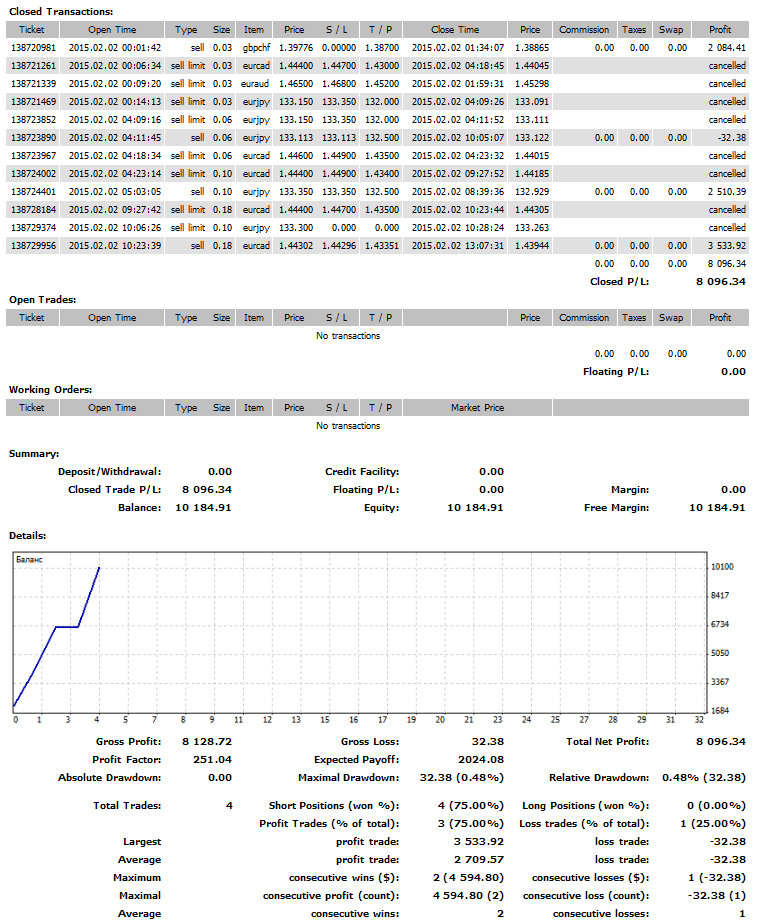Viewport: 766px width, 923px height.
Task: Click the Closed P/L label
Action: [619, 281]
